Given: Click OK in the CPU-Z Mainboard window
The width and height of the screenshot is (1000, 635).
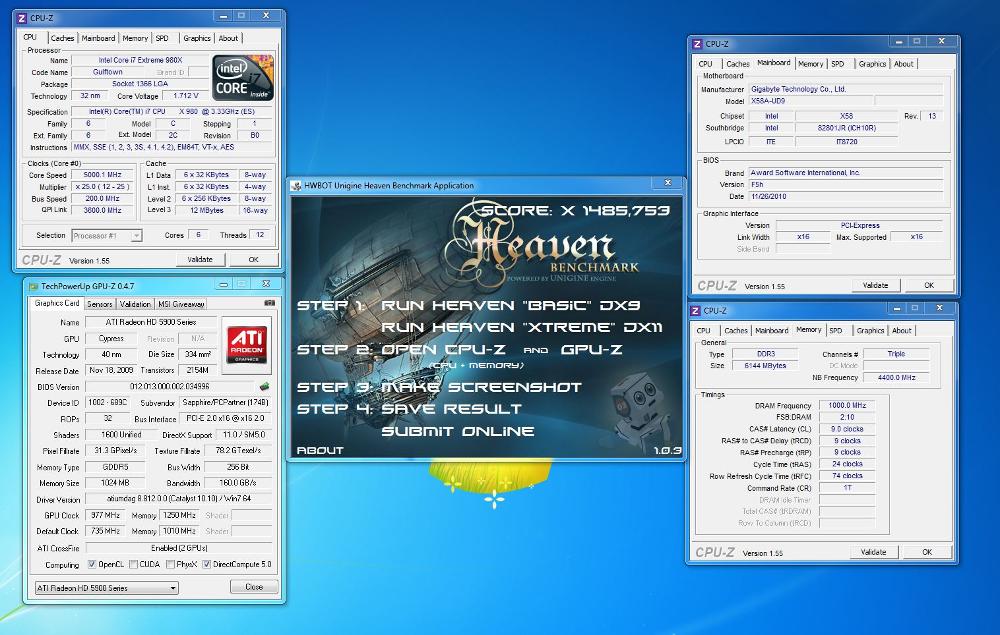Looking at the screenshot, I should click(x=929, y=285).
